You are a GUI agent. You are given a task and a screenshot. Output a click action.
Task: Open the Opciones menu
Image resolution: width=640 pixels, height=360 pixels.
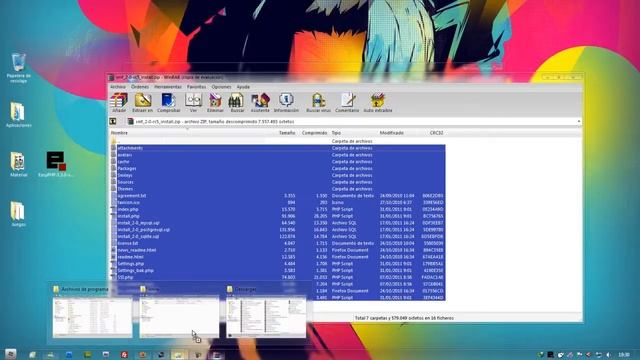tap(221, 87)
